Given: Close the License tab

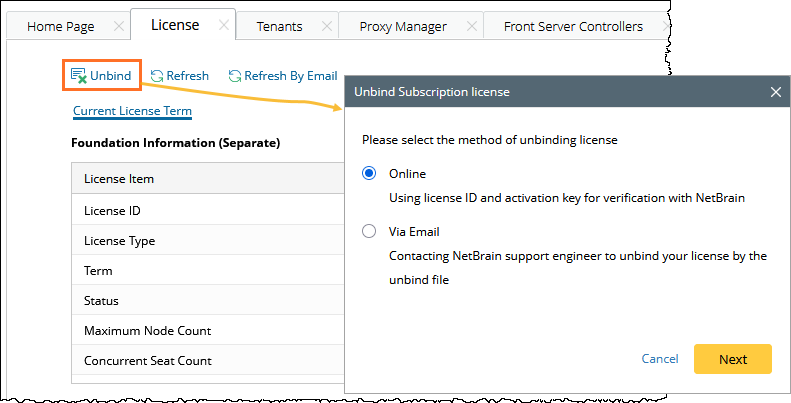Looking at the screenshot, I should [221, 25].
